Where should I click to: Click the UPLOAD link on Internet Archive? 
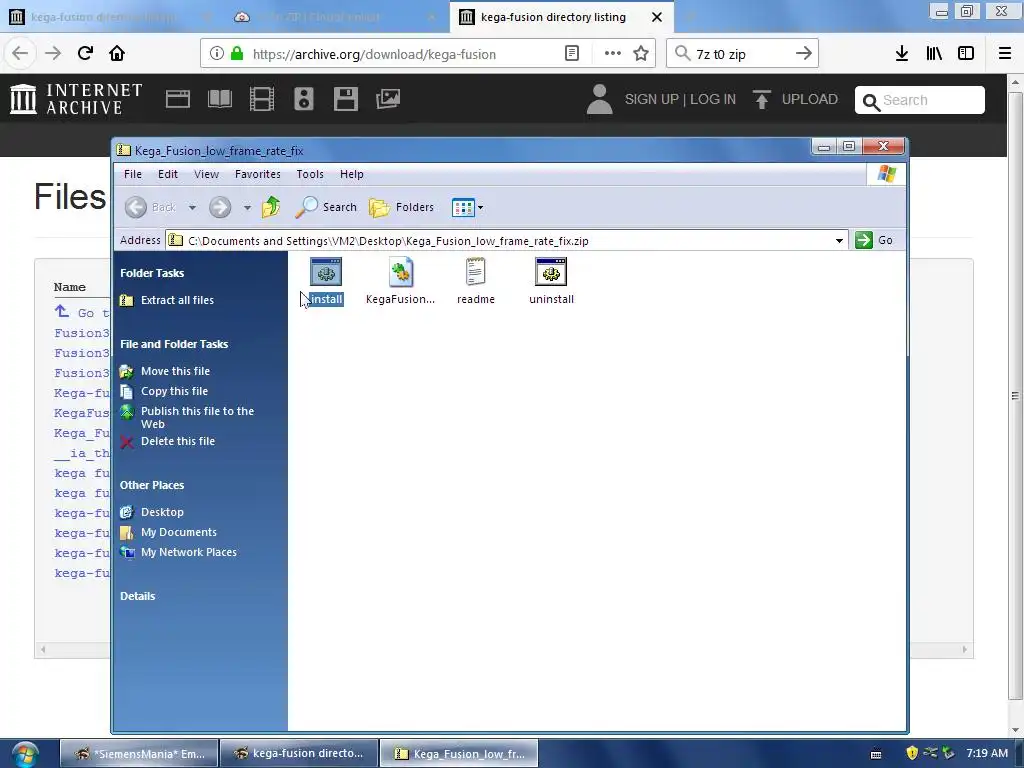(x=795, y=99)
